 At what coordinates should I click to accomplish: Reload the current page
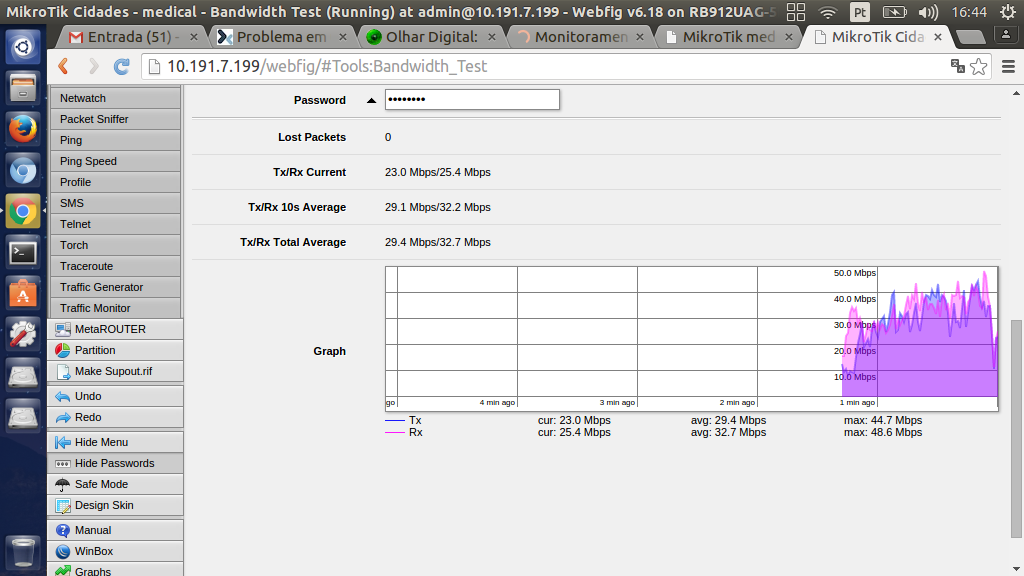[121, 66]
